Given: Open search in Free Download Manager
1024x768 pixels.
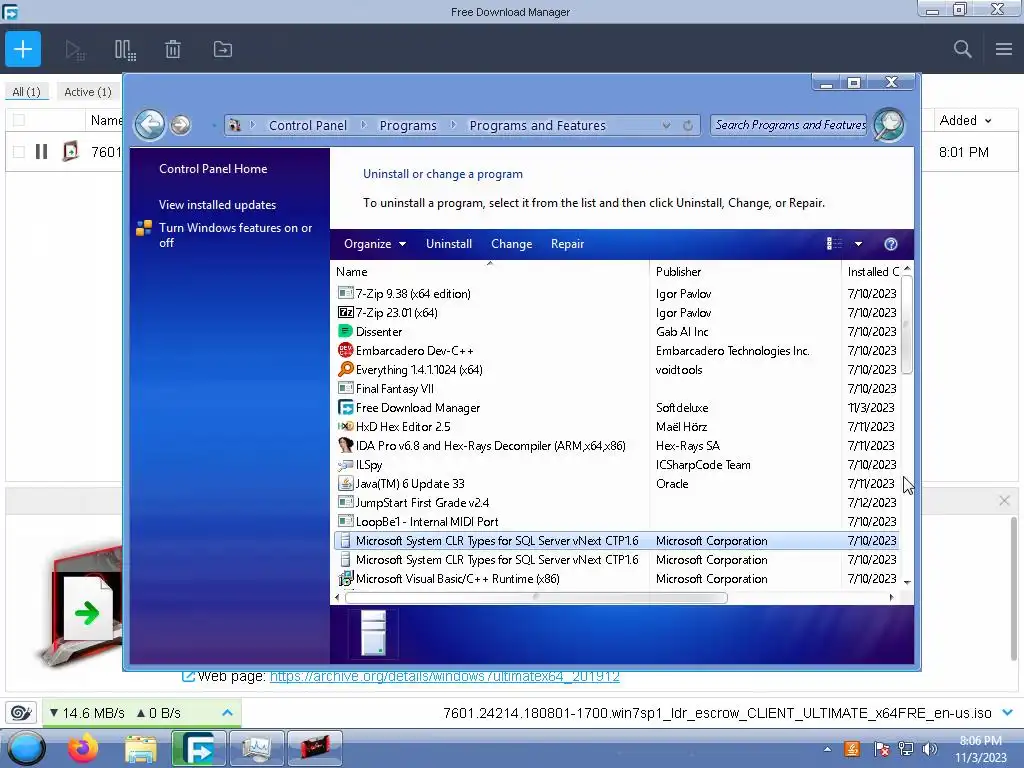Looking at the screenshot, I should tap(962, 49).
